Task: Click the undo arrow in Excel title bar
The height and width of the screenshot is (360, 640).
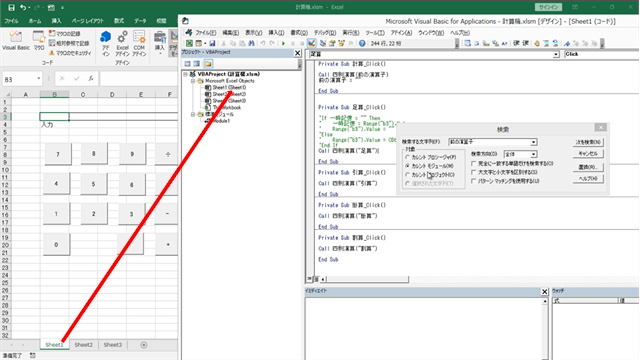Action: click(23, 7)
